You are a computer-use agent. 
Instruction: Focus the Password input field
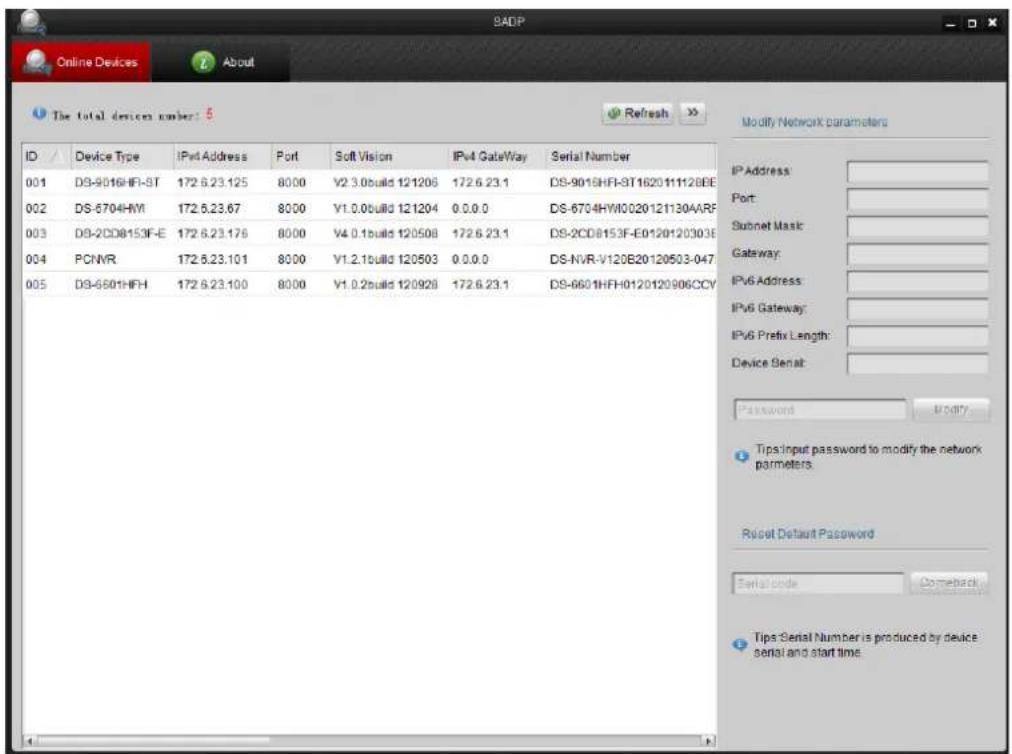(820, 410)
